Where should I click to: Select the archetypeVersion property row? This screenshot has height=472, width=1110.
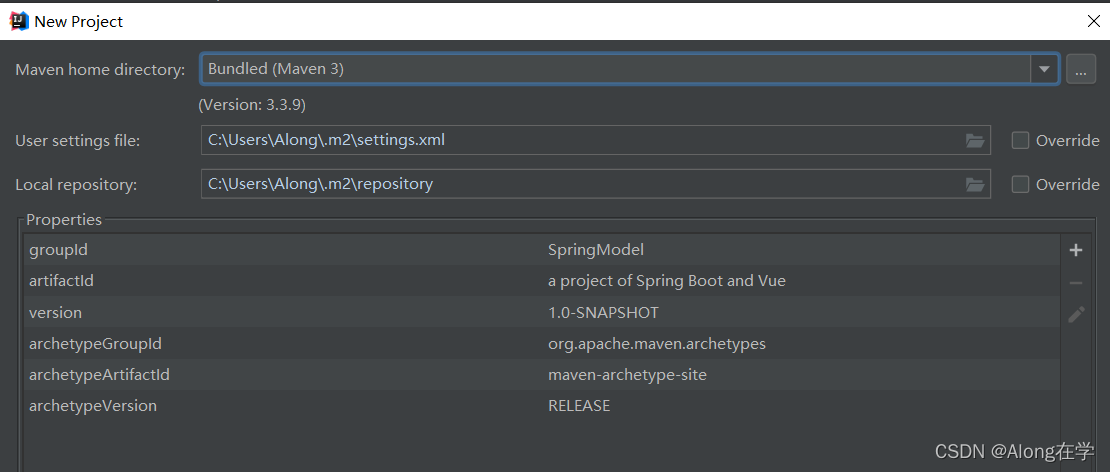[542, 405]
